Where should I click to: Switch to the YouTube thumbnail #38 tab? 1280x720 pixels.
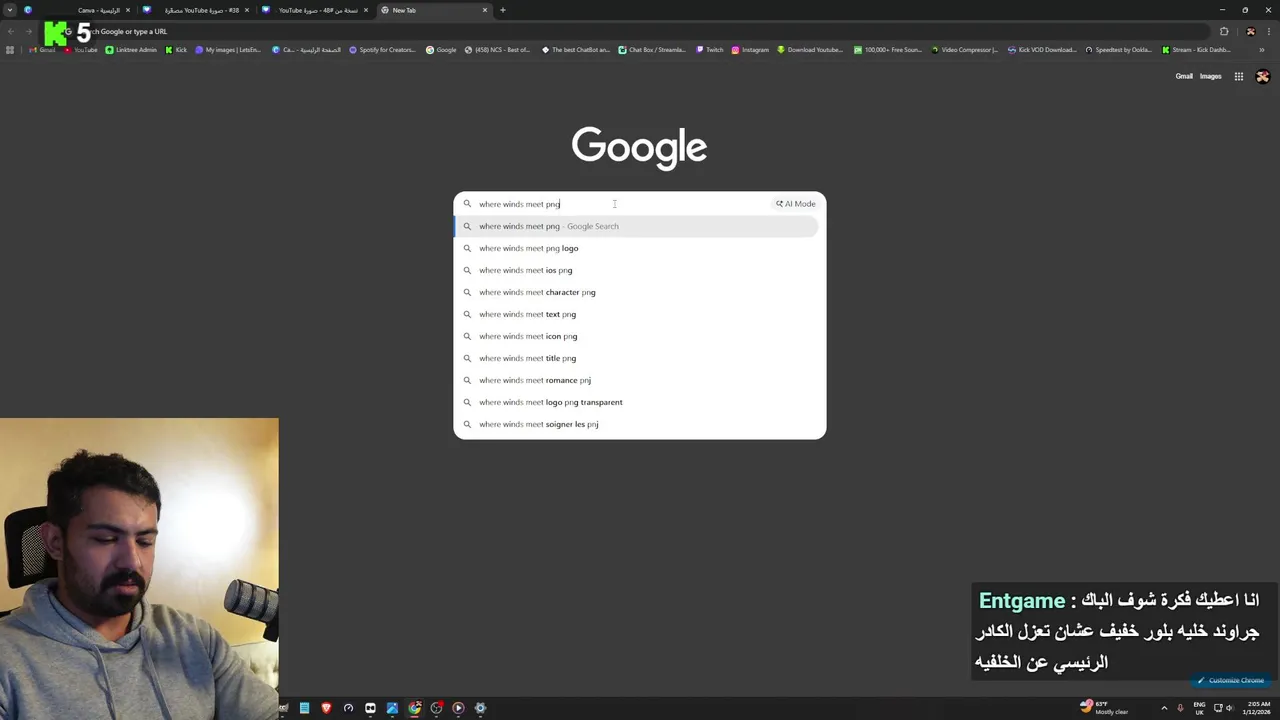[x=195, y=10]
